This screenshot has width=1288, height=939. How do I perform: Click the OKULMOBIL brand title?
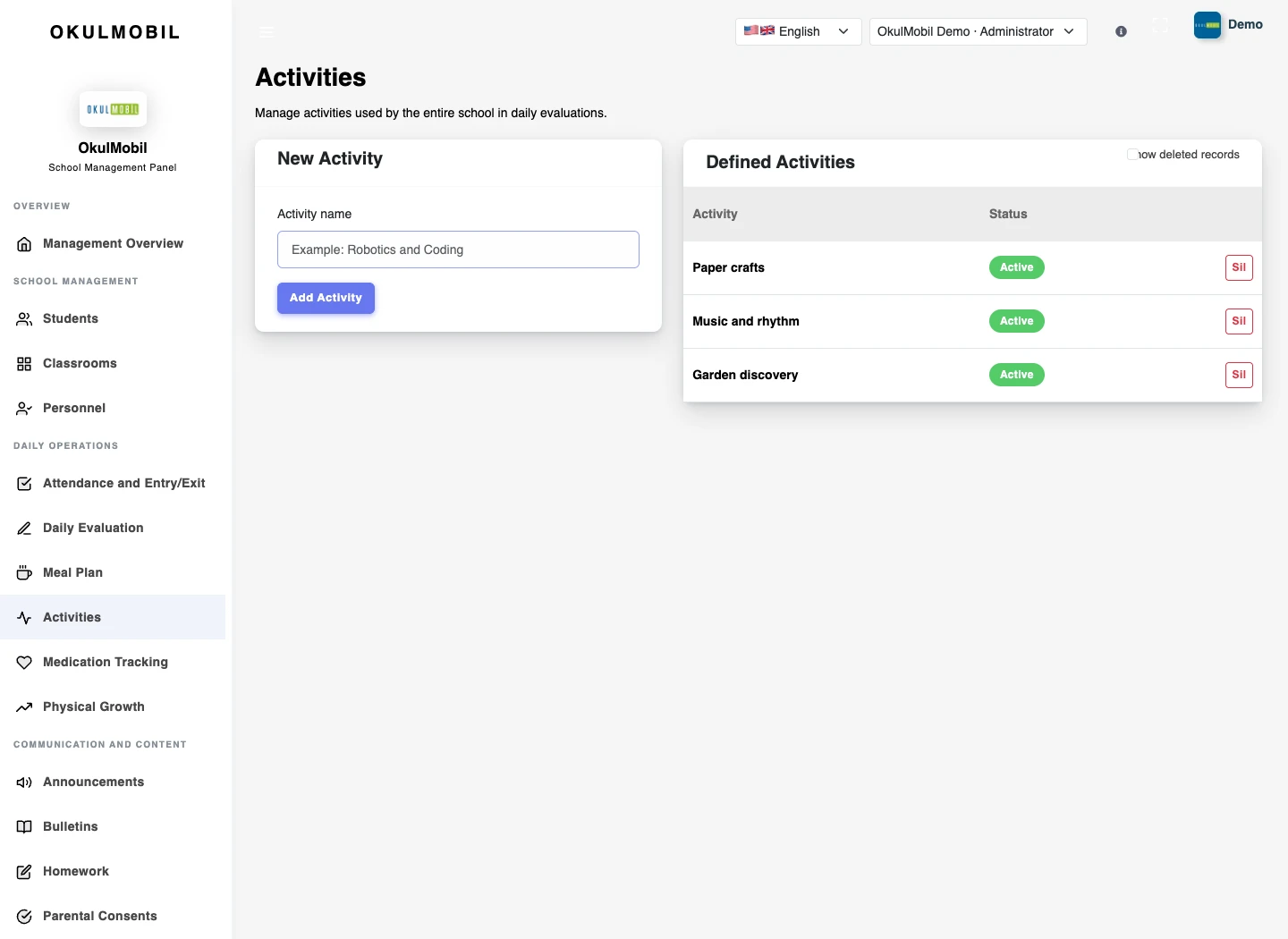pyautogui.click(x=115, y=32)
